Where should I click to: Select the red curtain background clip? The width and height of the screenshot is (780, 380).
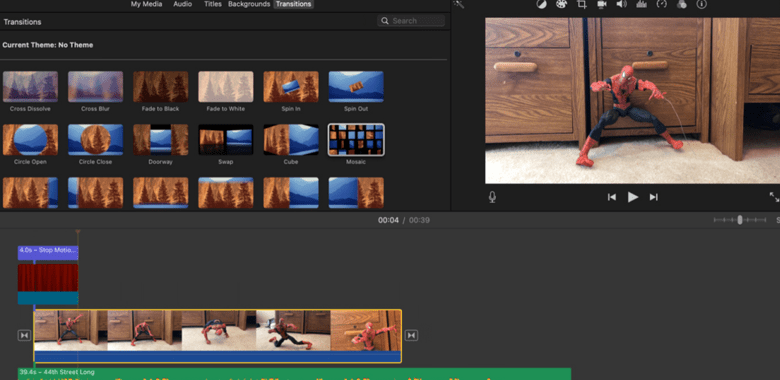(48, 284)
